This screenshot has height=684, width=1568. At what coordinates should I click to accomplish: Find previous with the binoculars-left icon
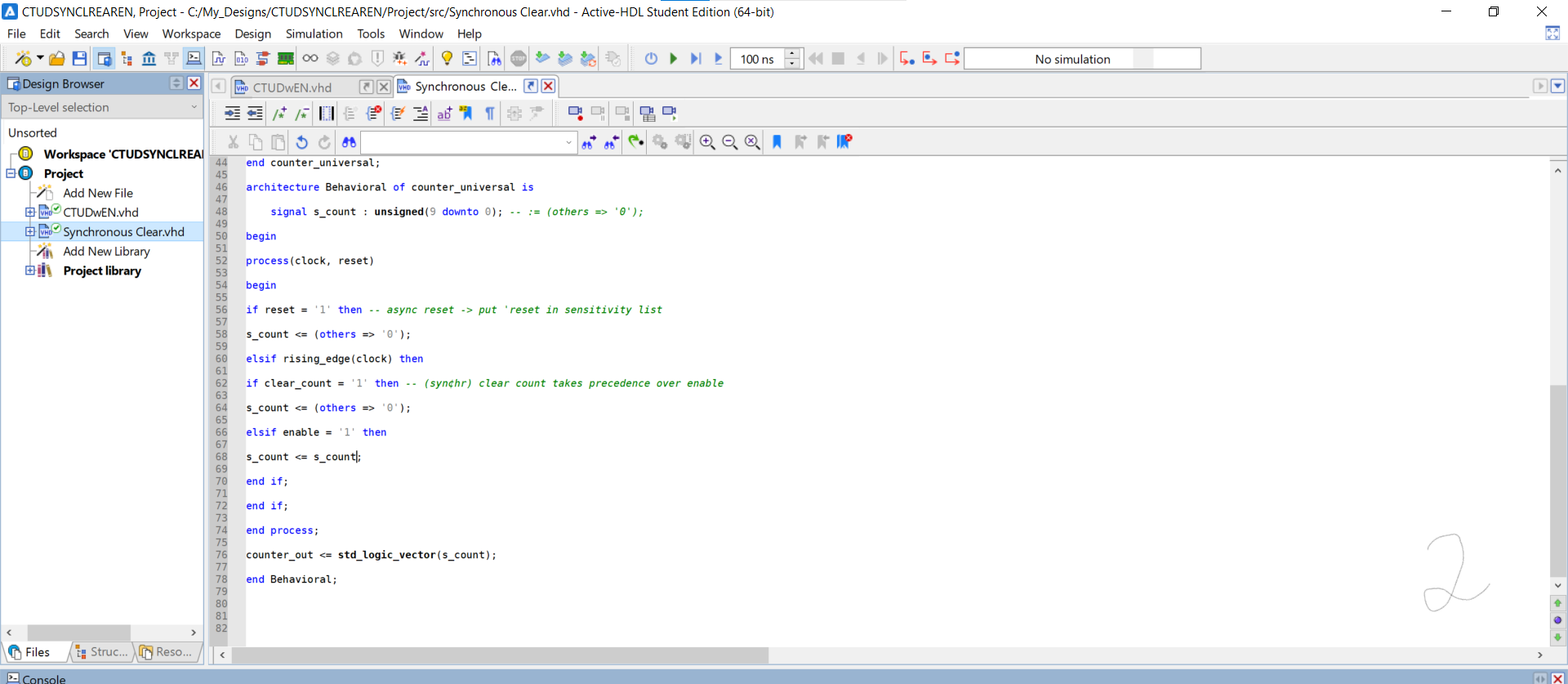pyautogui.click(x=611, y=142)
